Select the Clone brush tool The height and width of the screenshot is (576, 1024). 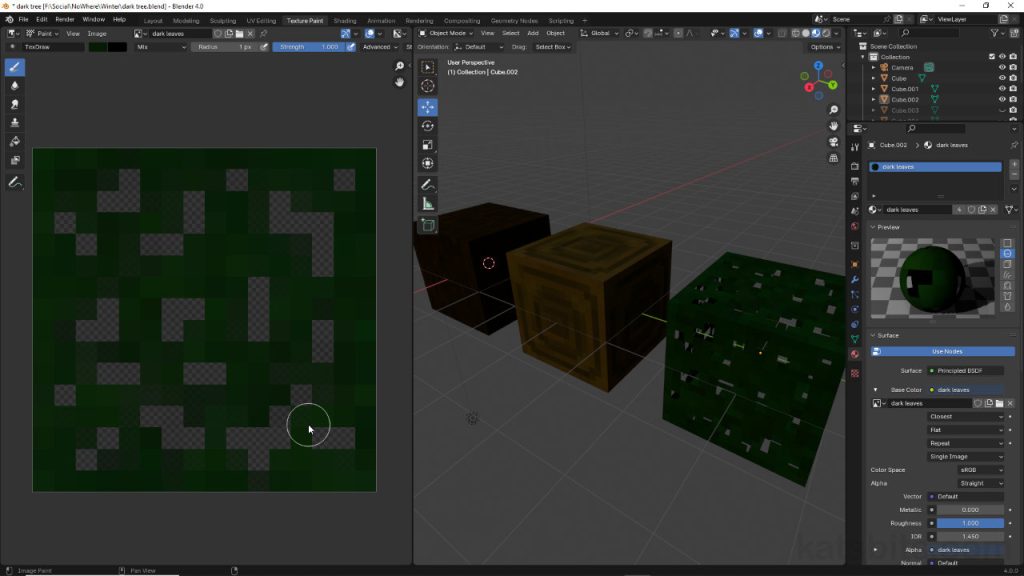click(14, 122)
